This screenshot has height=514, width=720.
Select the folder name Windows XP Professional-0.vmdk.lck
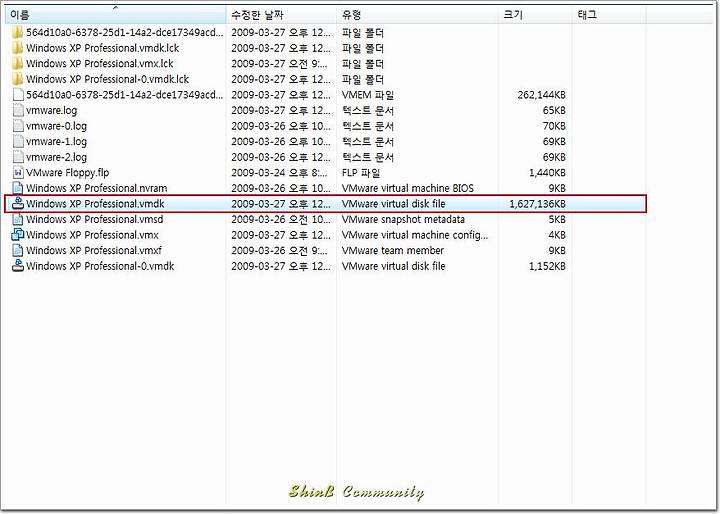(x=107, y=79)
